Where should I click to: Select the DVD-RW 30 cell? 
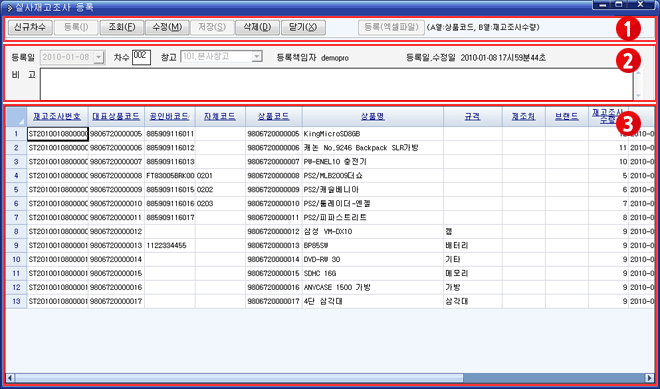[373, 259]
